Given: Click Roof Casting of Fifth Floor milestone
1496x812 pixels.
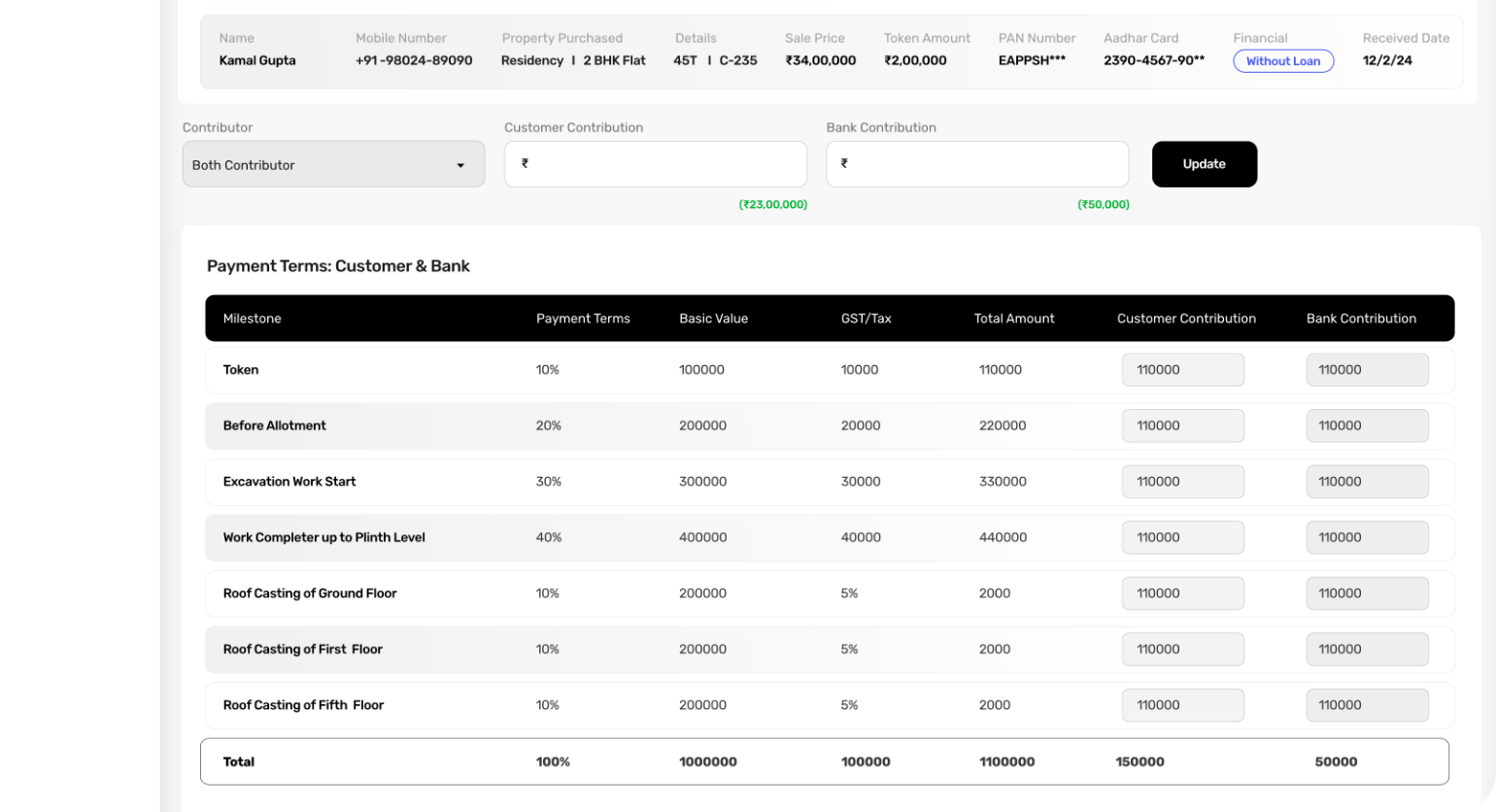Looking at the screenshot, I should point(303,705).
